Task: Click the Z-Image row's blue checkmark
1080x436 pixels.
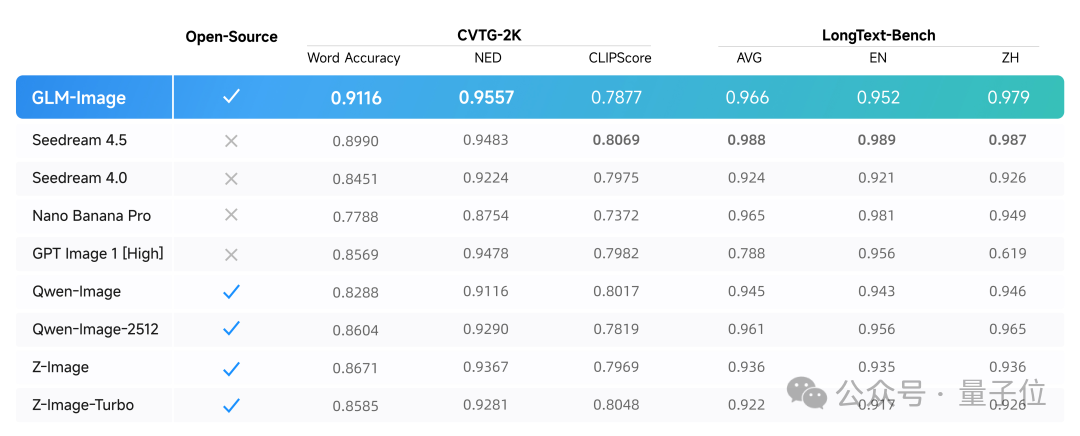Action: click(231, 369)
